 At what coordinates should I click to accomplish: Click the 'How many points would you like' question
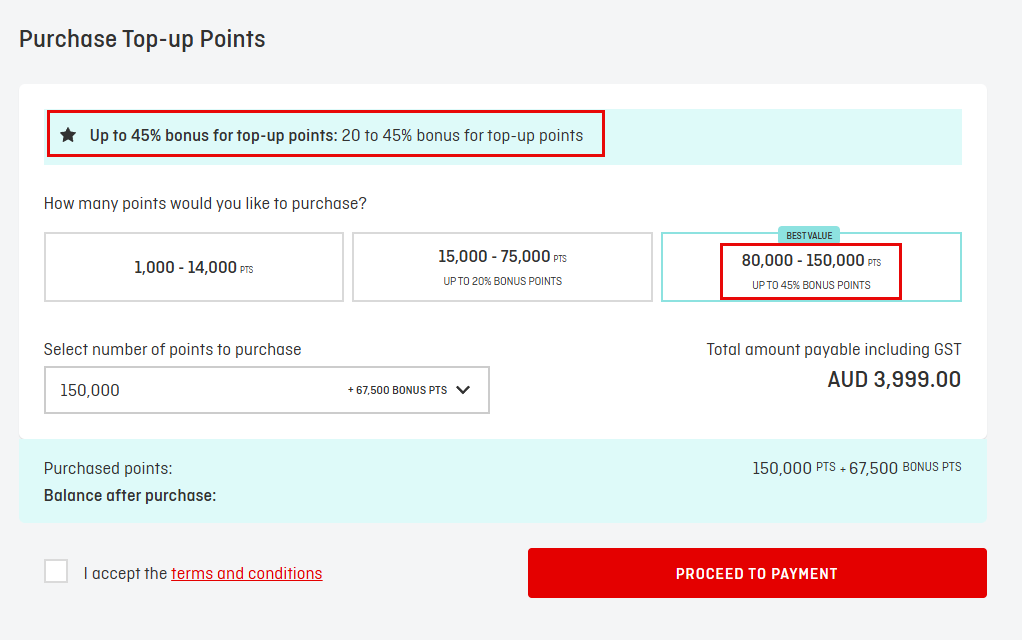click(205, 203)
